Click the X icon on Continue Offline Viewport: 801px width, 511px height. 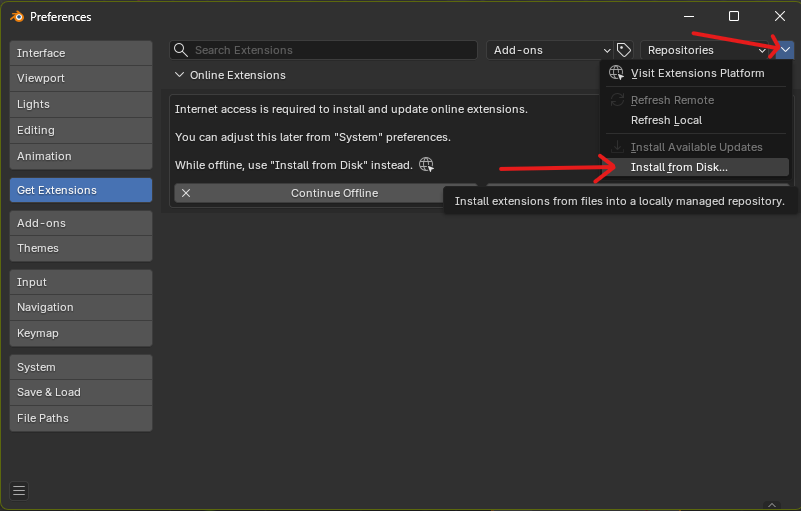tap(186, 193)
